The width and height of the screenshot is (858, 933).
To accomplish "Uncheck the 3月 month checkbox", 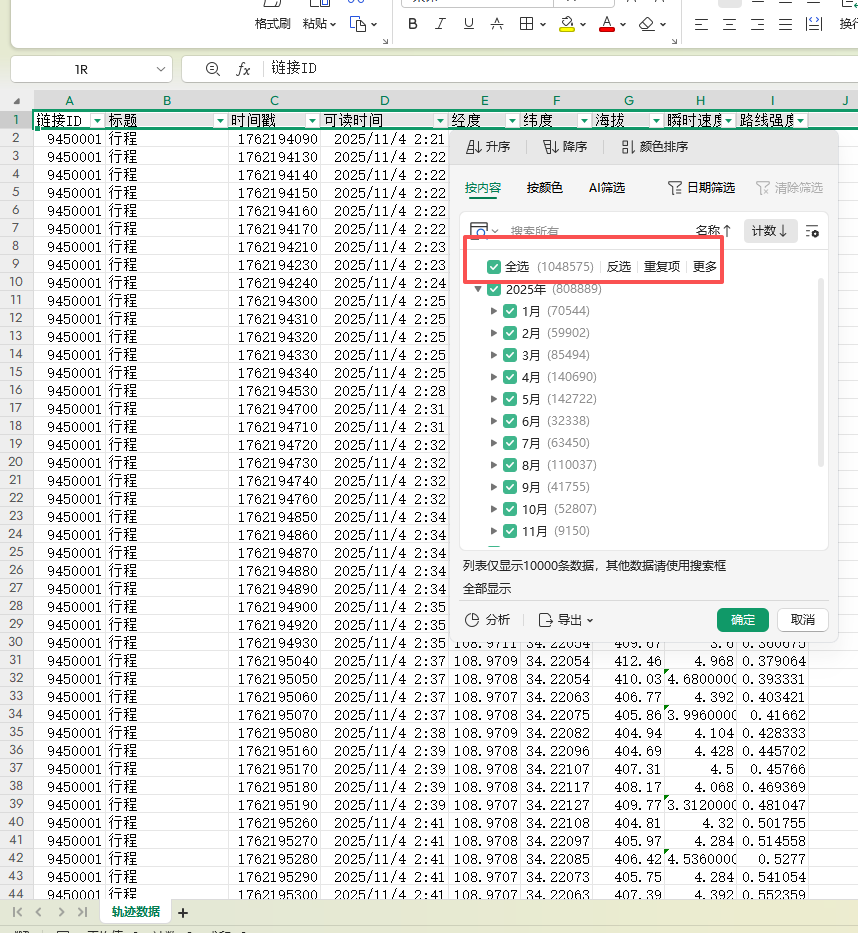I will coord(510,355).
